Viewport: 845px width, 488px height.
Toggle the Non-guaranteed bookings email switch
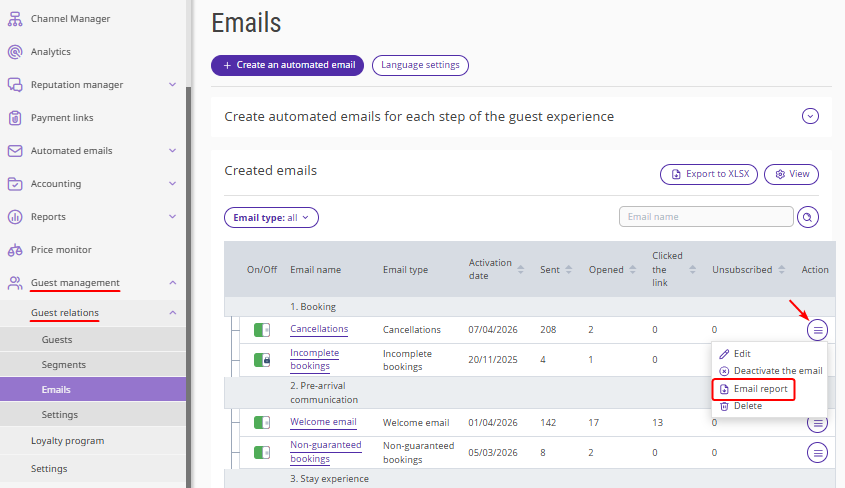[263, 453]
